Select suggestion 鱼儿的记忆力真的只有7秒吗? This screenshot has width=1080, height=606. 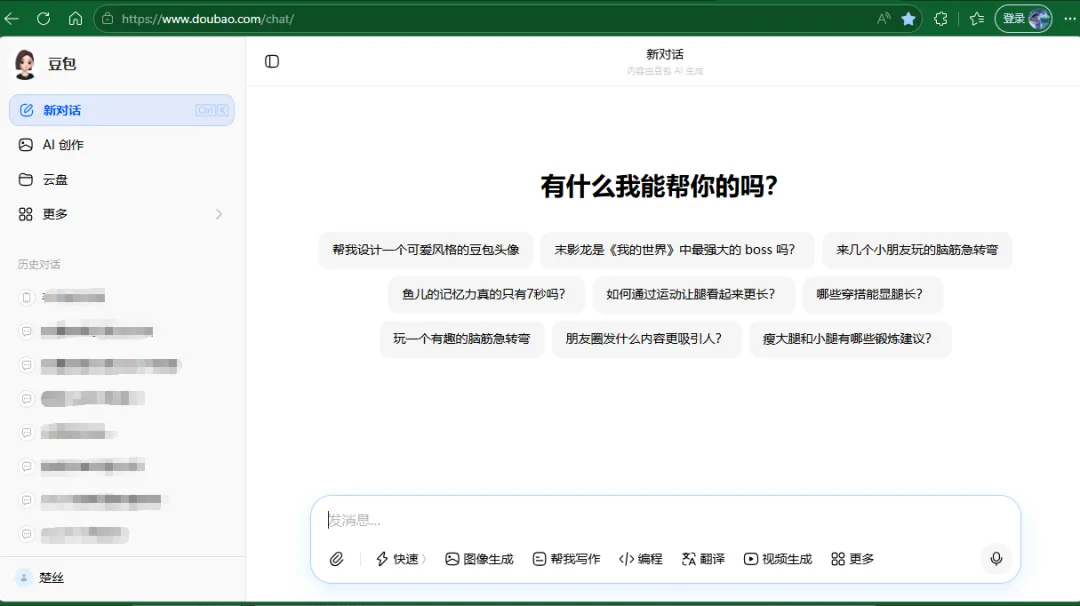pyautogui.click(x=484, y=295)
